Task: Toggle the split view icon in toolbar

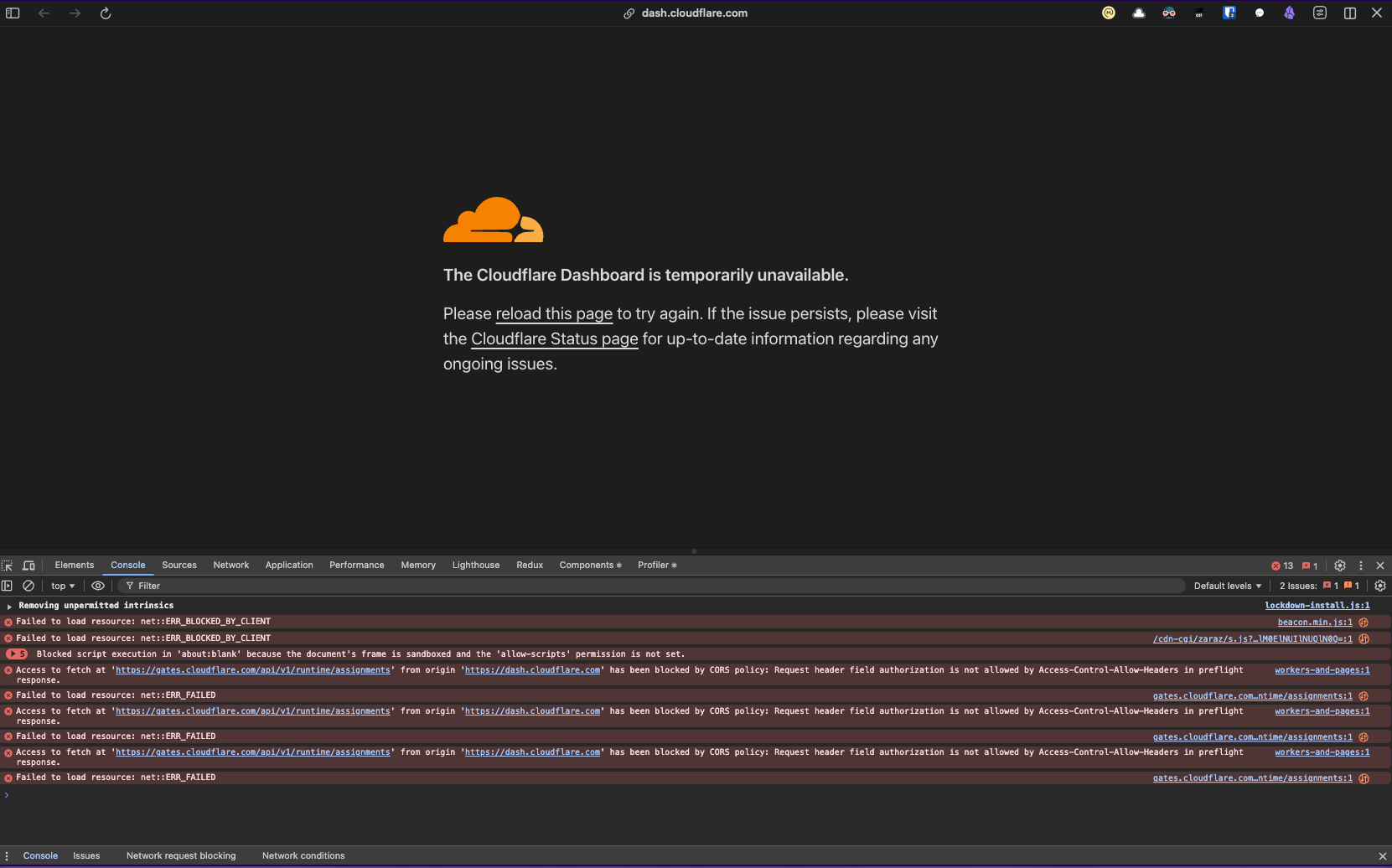Action: pyautogui.click(x=1350, y=13)
